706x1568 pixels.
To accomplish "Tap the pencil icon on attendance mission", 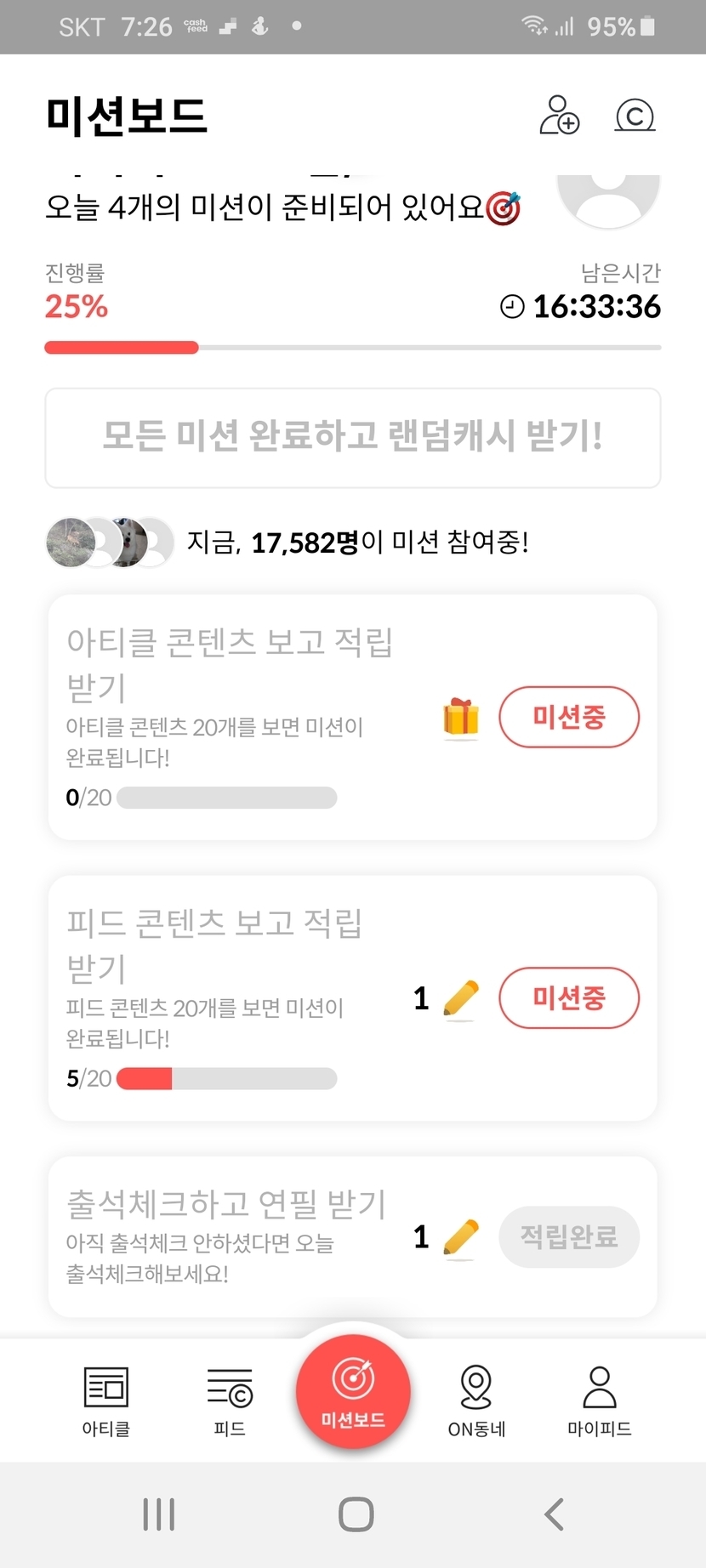I will tap(461, 1237).
